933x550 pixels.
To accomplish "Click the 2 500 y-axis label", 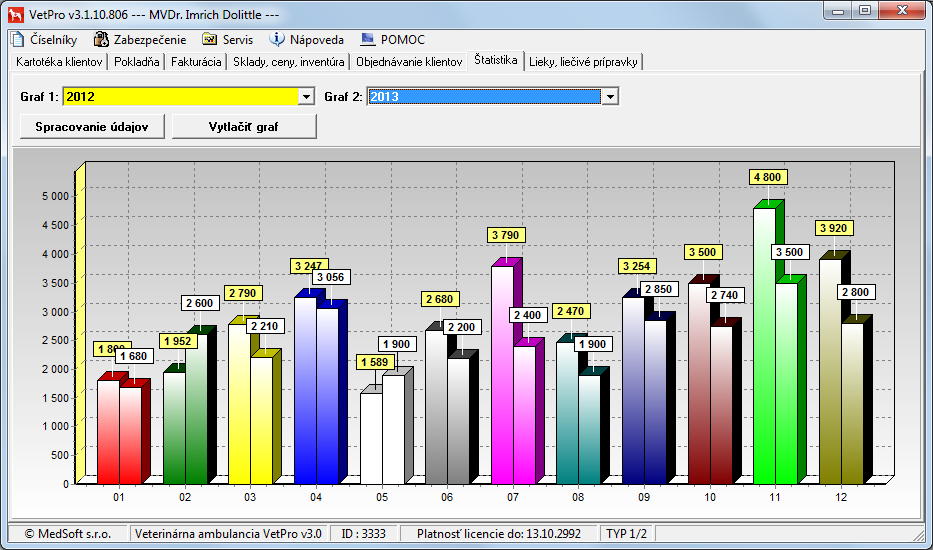I will [55, 340].
